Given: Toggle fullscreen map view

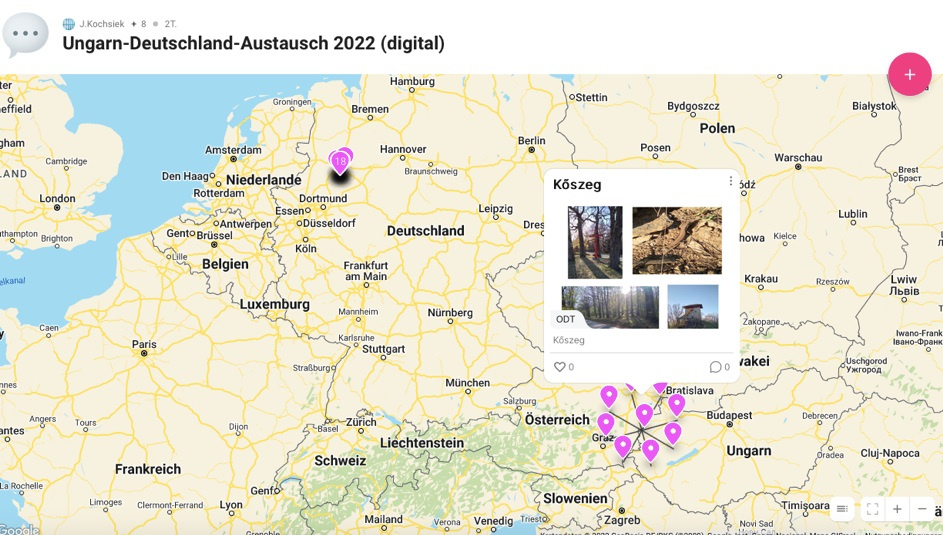Looking at the screenshot, I should pos(872,509).
